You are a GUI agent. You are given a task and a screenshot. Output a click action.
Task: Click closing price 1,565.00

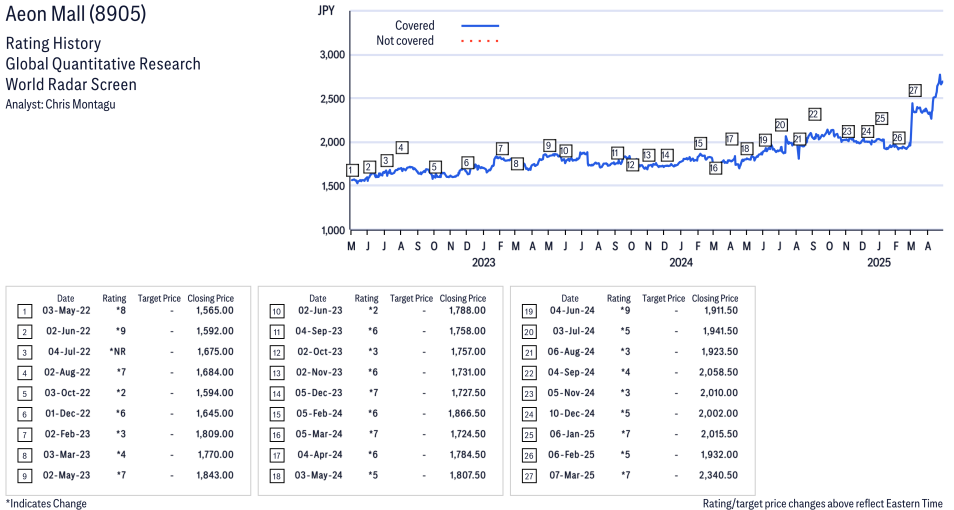[215, 310]
